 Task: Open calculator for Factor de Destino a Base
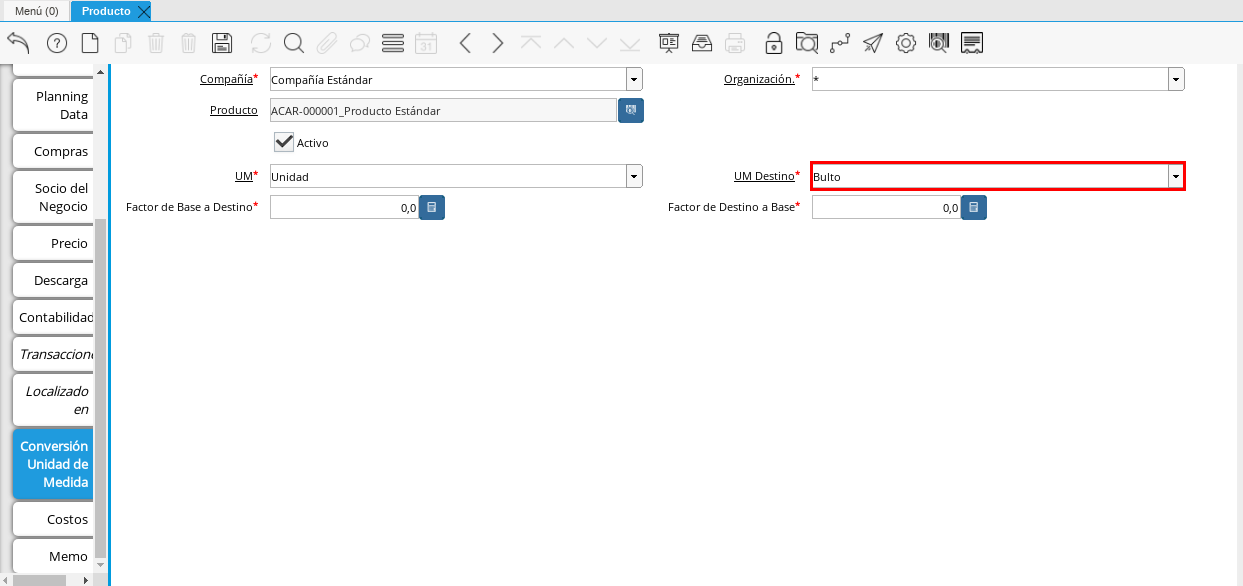974,207
